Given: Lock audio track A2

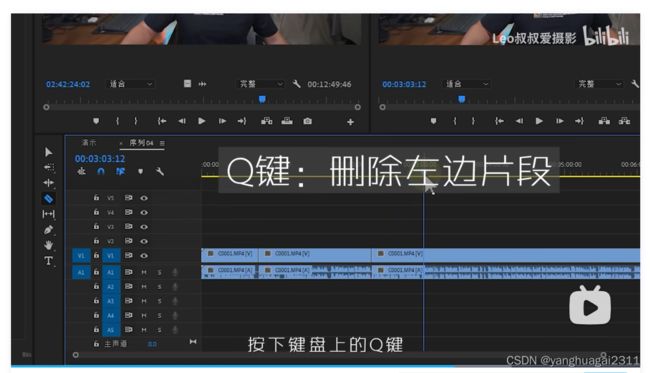Looking at the screenshot, I should click(96, 286).
